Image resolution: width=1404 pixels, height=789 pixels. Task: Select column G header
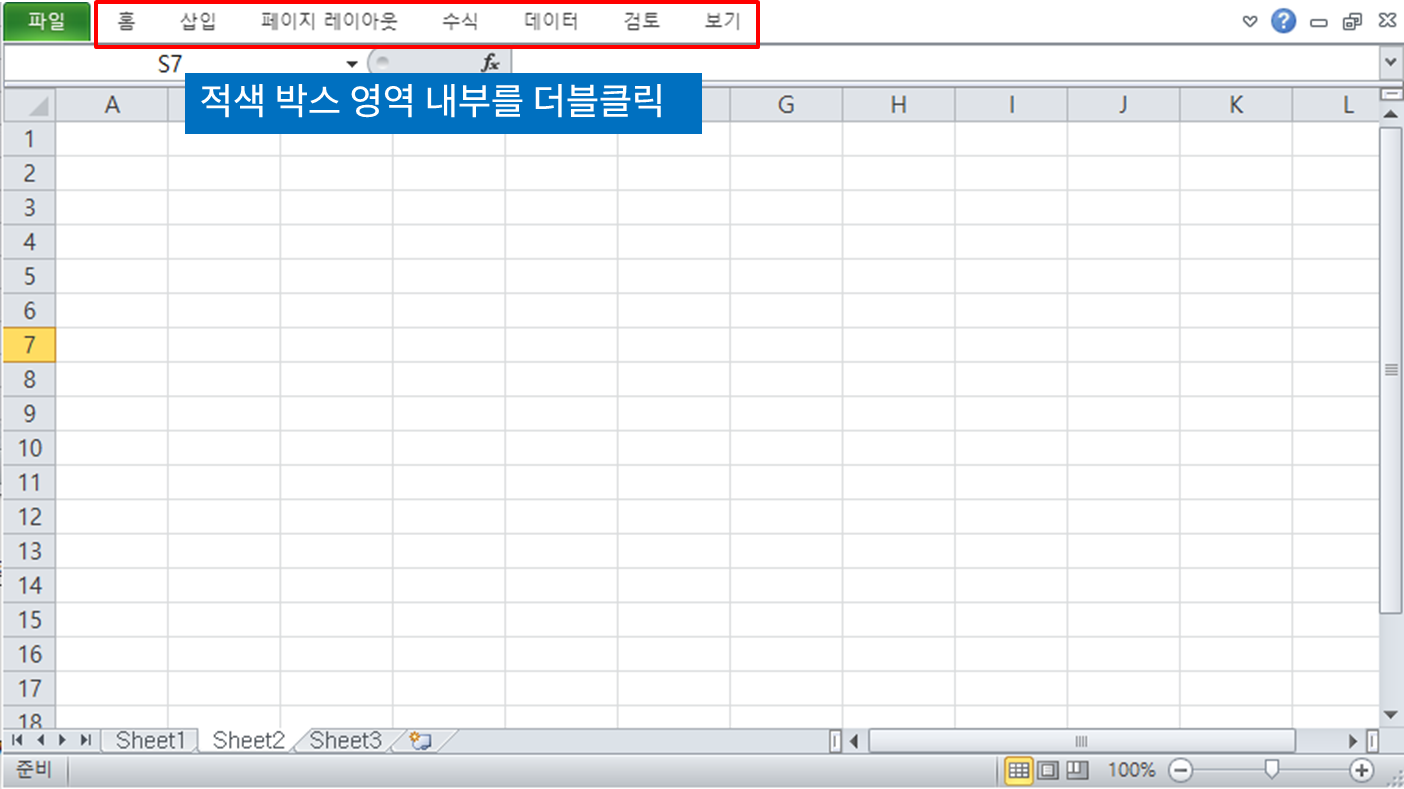tap(786, 105)
